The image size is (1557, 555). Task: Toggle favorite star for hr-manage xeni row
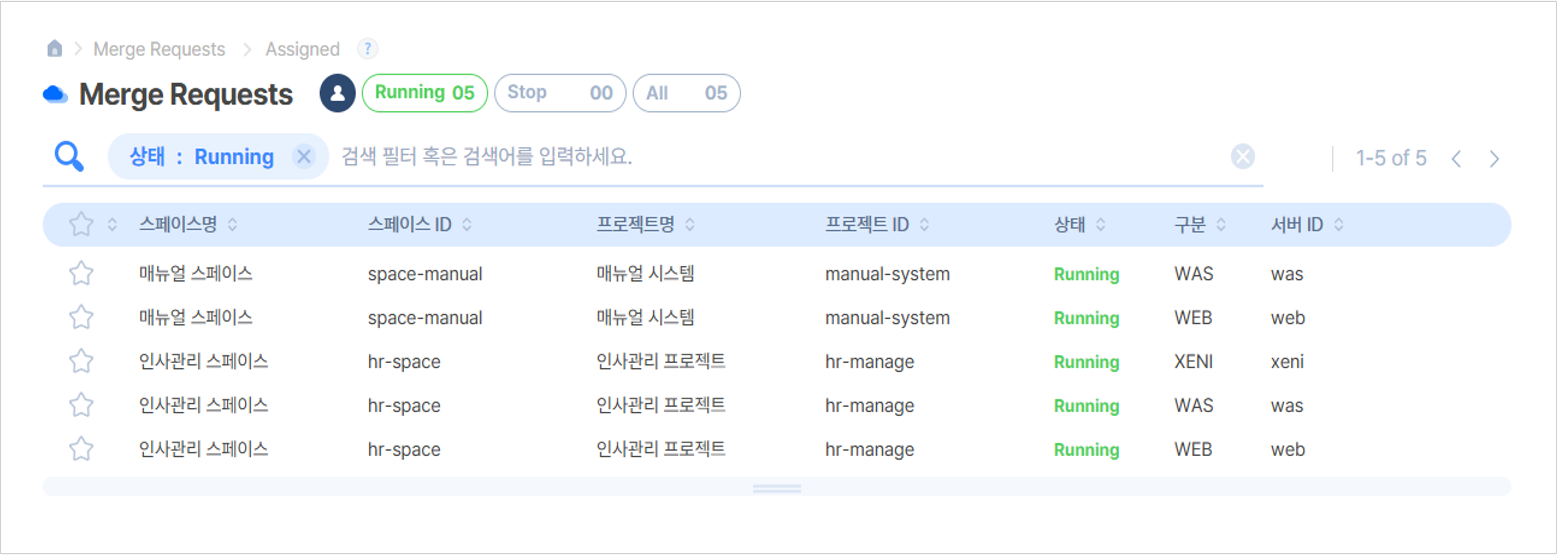point(81,362)
